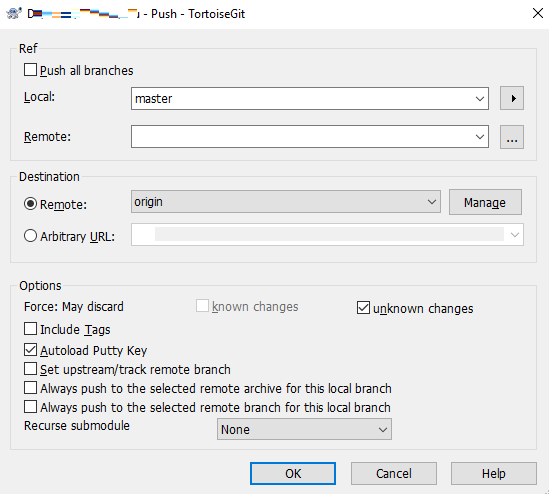The width and height of the screenshot is (549, 494).
Task: Open Recurse submodule None dropdown
Action: coord(304,429)
